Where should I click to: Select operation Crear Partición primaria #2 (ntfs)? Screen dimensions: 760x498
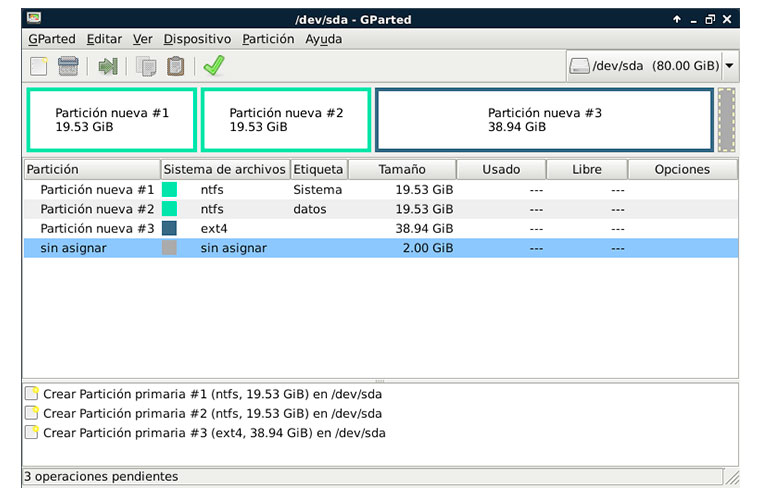(212, 413)
